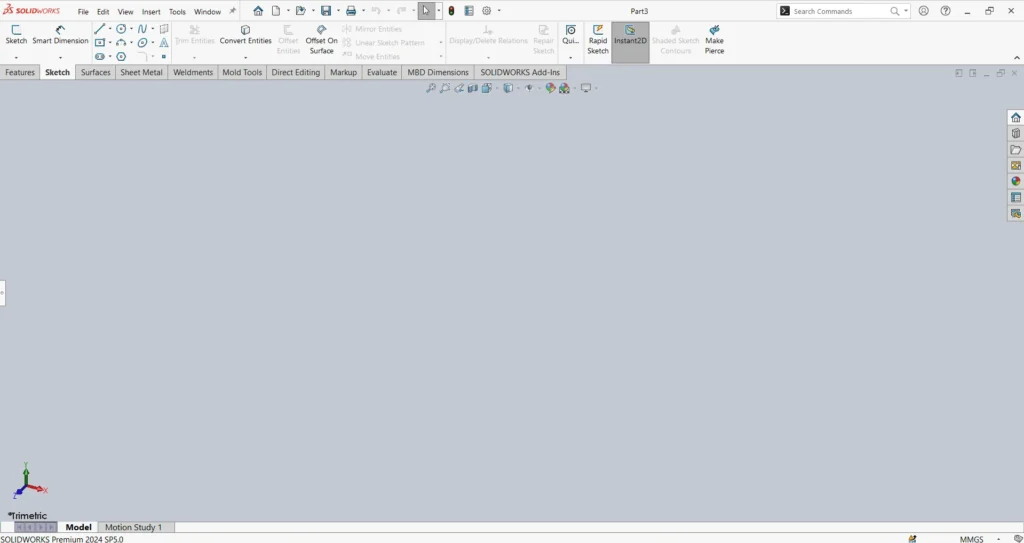Open Appearances task pane tab
The width and height of the screenshot is (1024, 543).
tap(1016, 182)
